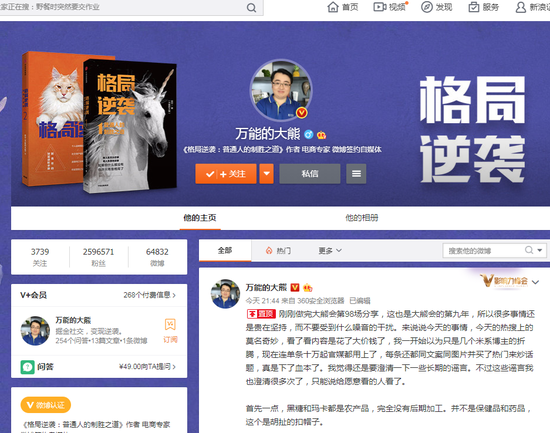Screen dimensions: 550x433
Task: Click the large profile avatar of 万能的大熊
Action: (281, 90)
